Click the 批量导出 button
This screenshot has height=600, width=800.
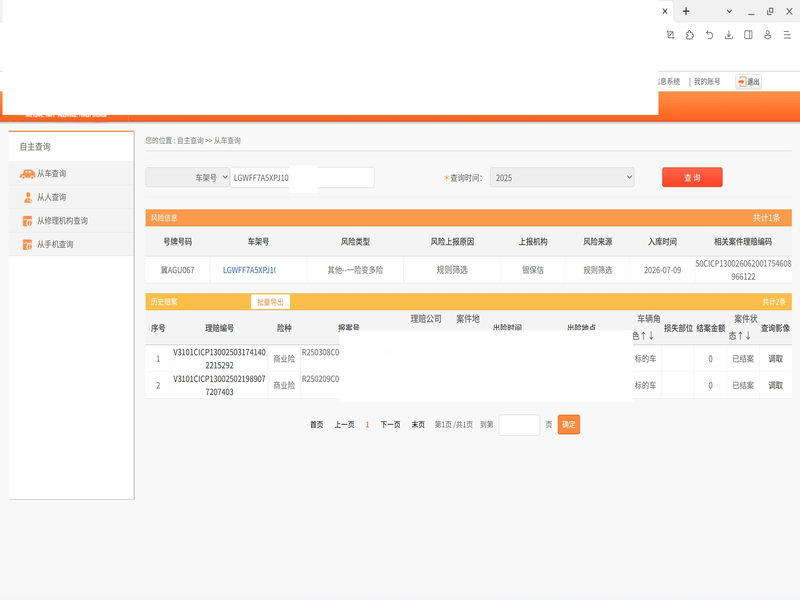pyautogui.click(x=270, y=302)
